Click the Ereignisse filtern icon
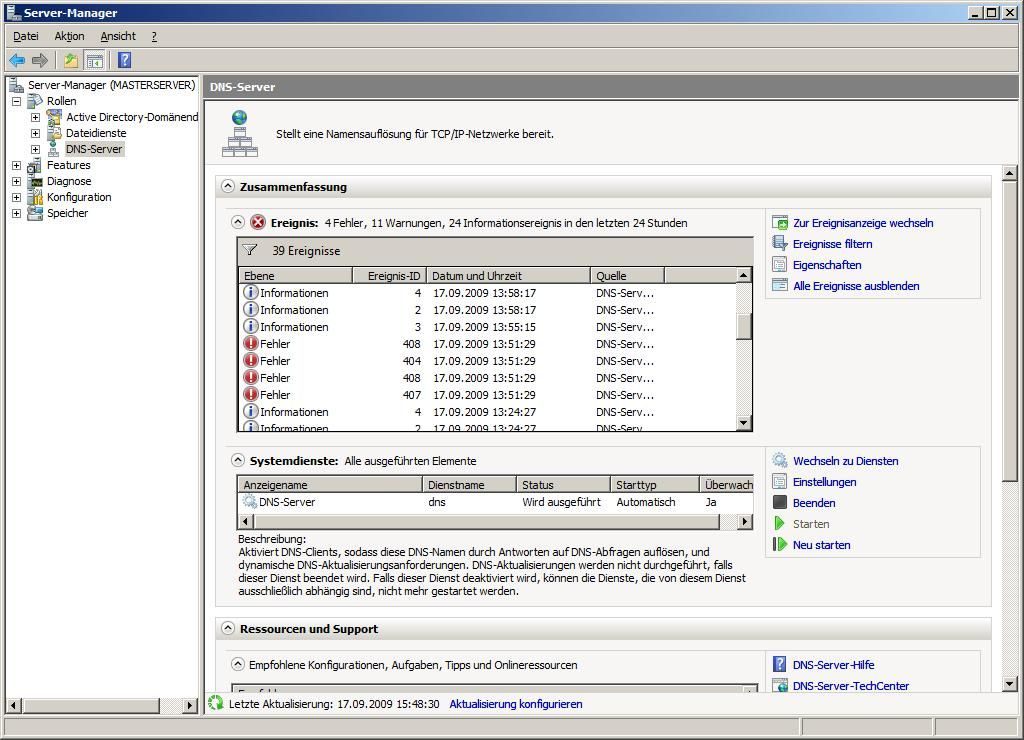 [780, 244]
